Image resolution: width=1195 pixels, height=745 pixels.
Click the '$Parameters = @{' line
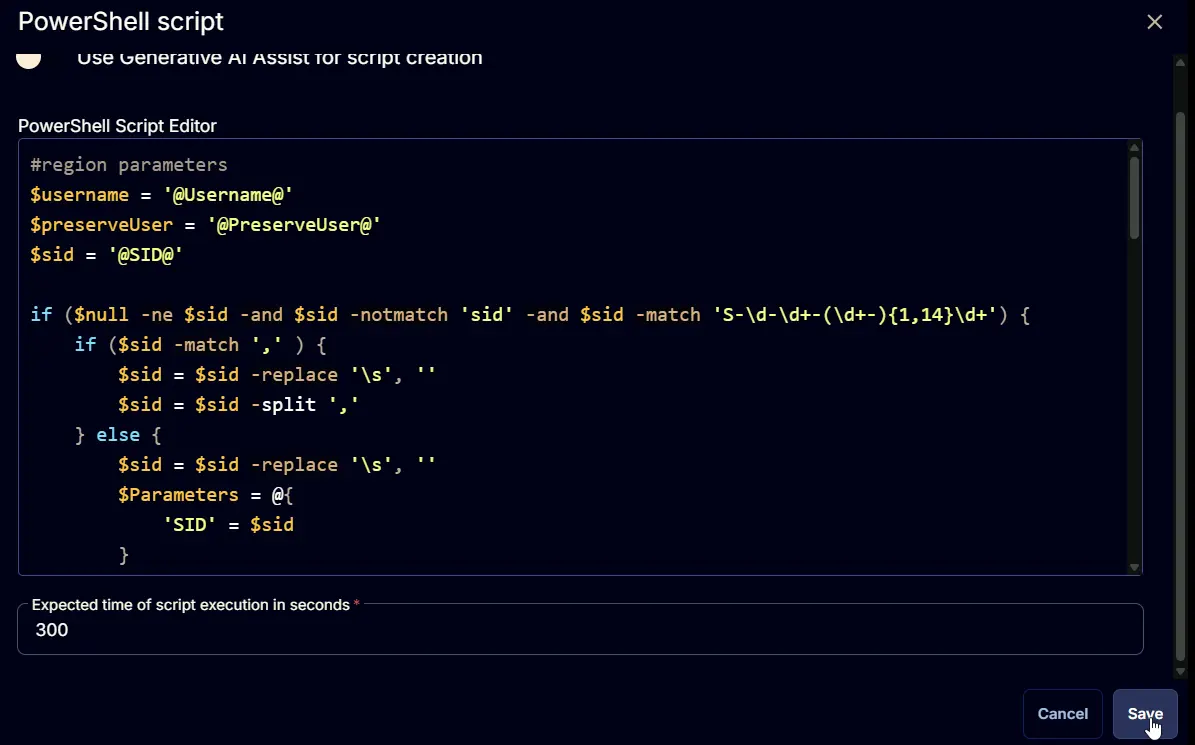(x=206, y=495)
